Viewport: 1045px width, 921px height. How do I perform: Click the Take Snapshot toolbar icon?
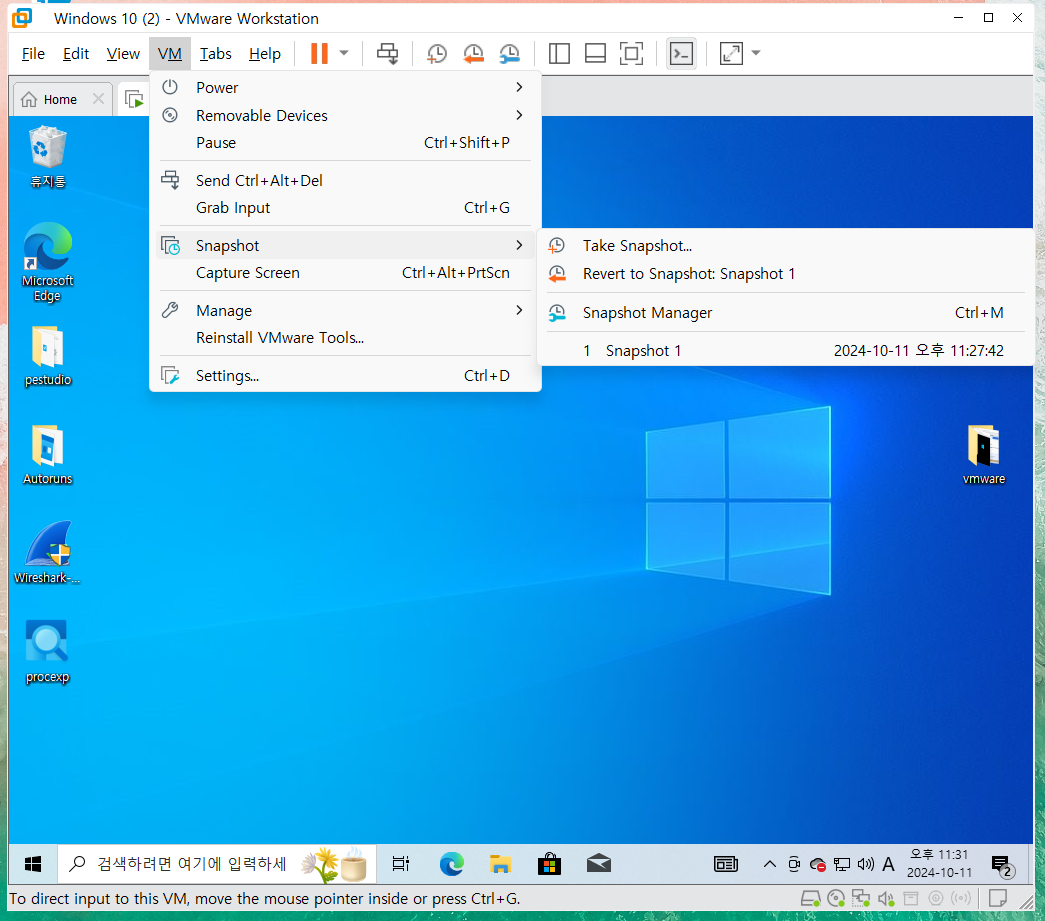437,53
